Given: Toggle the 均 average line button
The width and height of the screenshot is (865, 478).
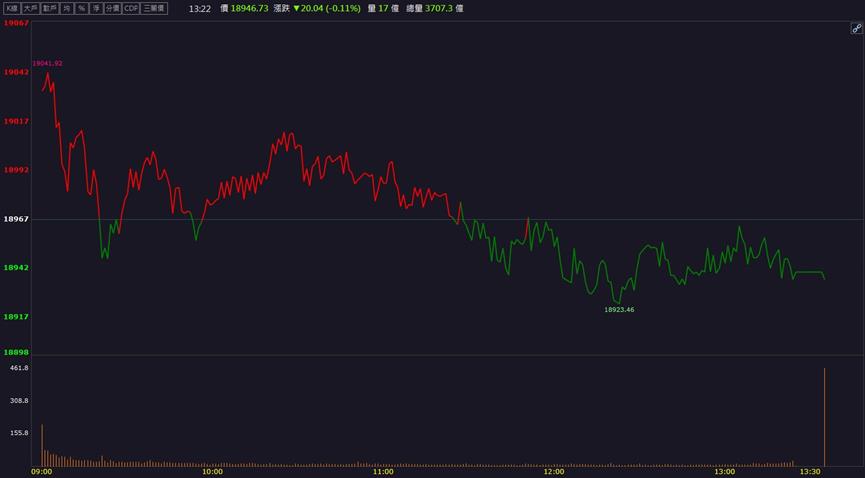Looking at the screenshot, I should tap(67, 8).
